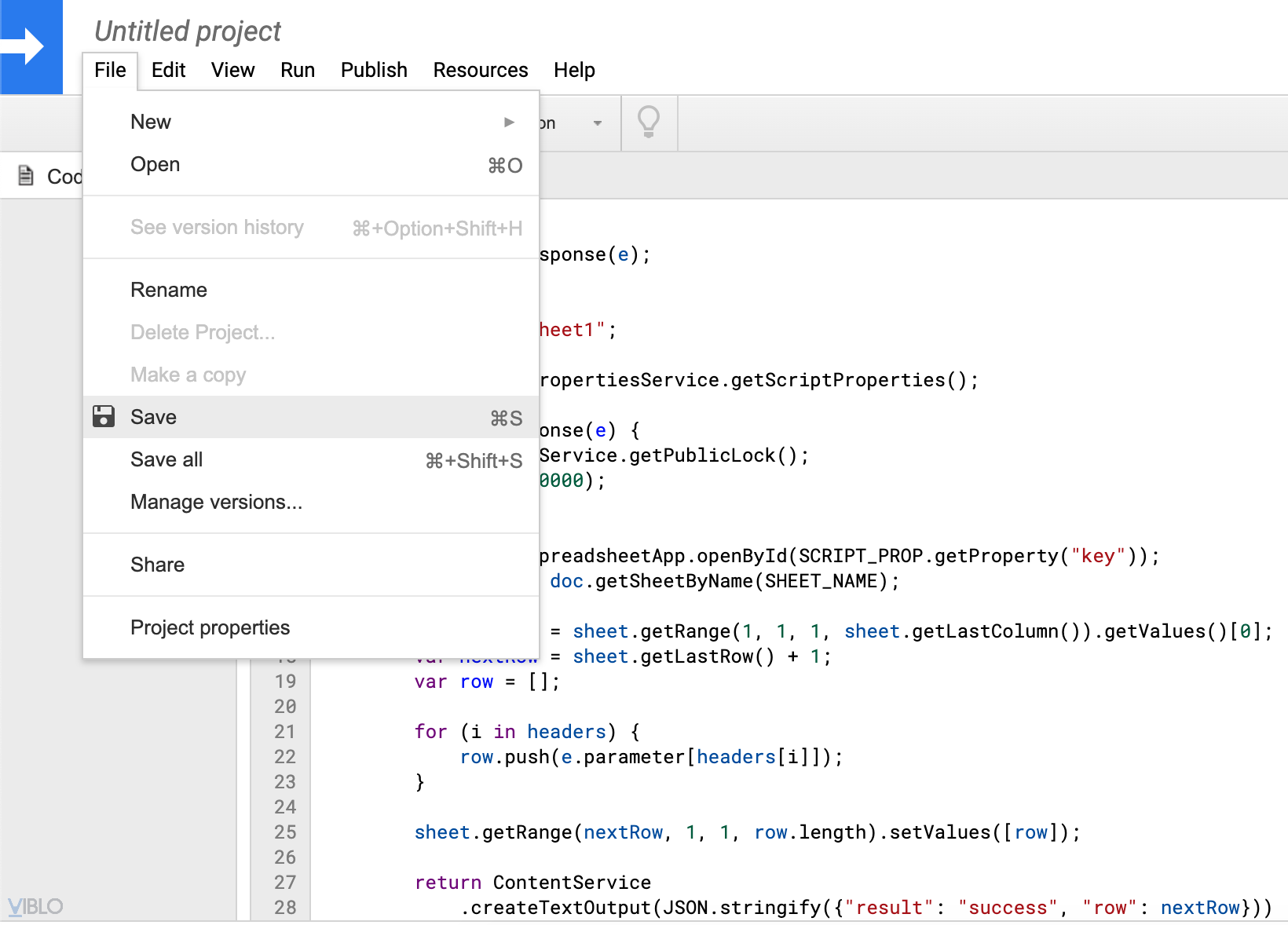This screenshot has height=925, width=1288.
Task: Open the View menu
Action: (x=232, y=71)
